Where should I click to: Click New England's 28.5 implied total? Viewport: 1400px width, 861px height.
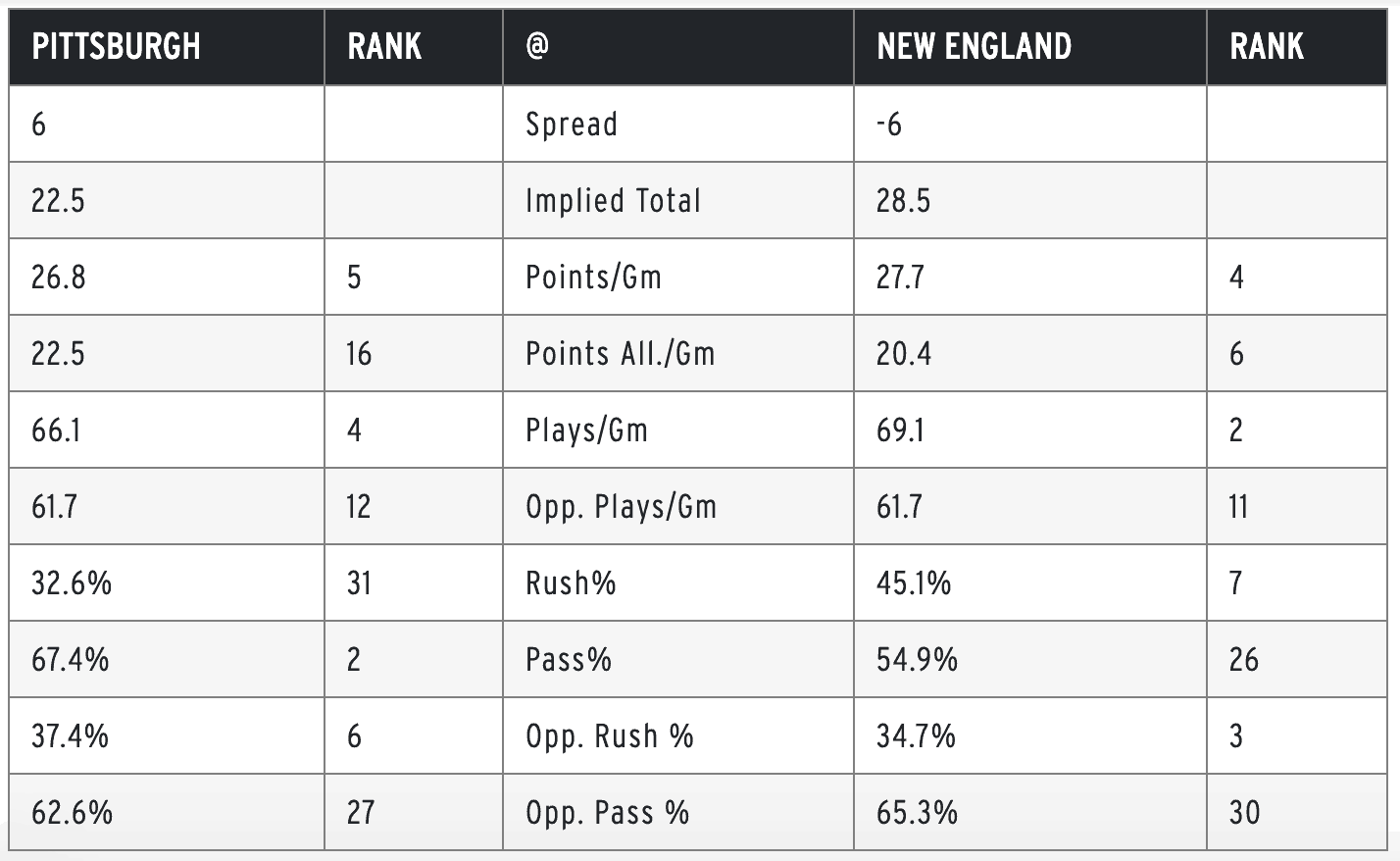pyautogui.click(x=903, y=201)
